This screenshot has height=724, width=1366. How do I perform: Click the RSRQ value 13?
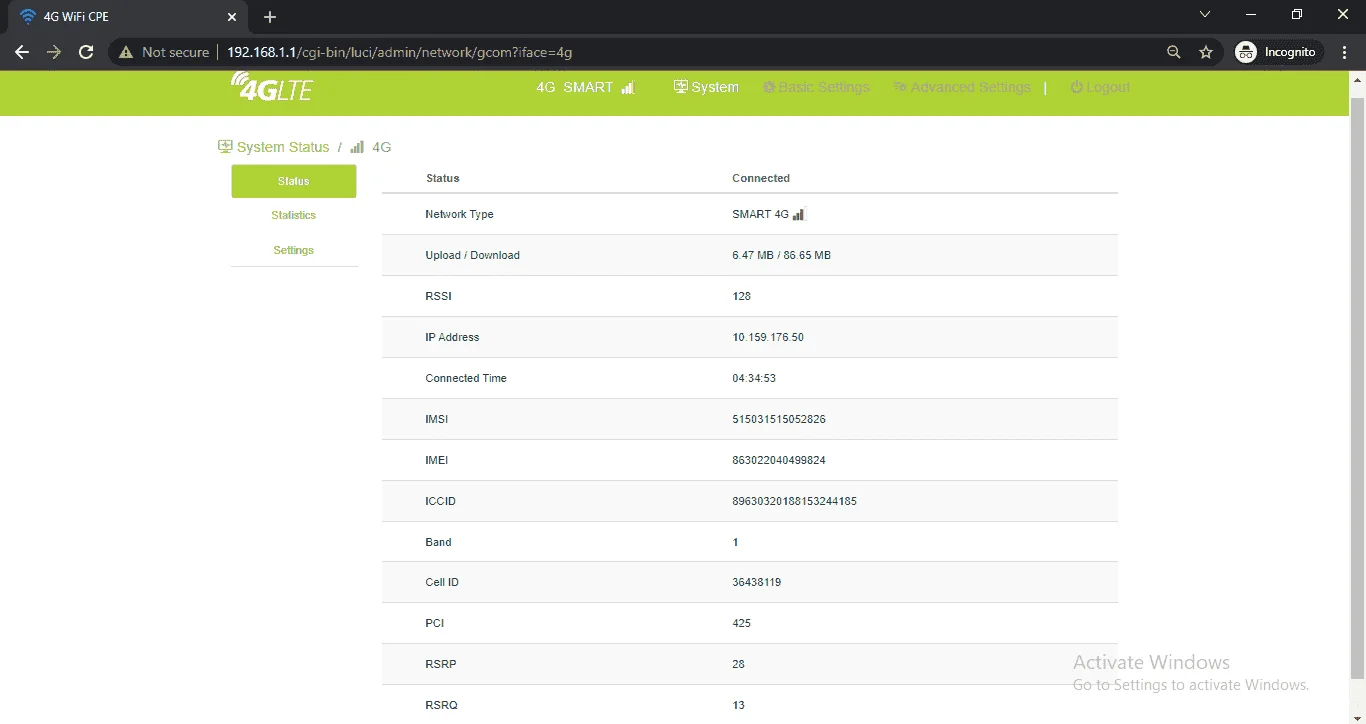tap(738, 705)
